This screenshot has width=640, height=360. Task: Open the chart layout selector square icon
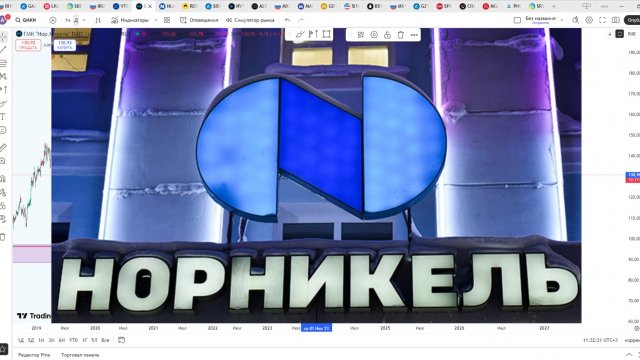pyautogui.click(x=517, y=20)
